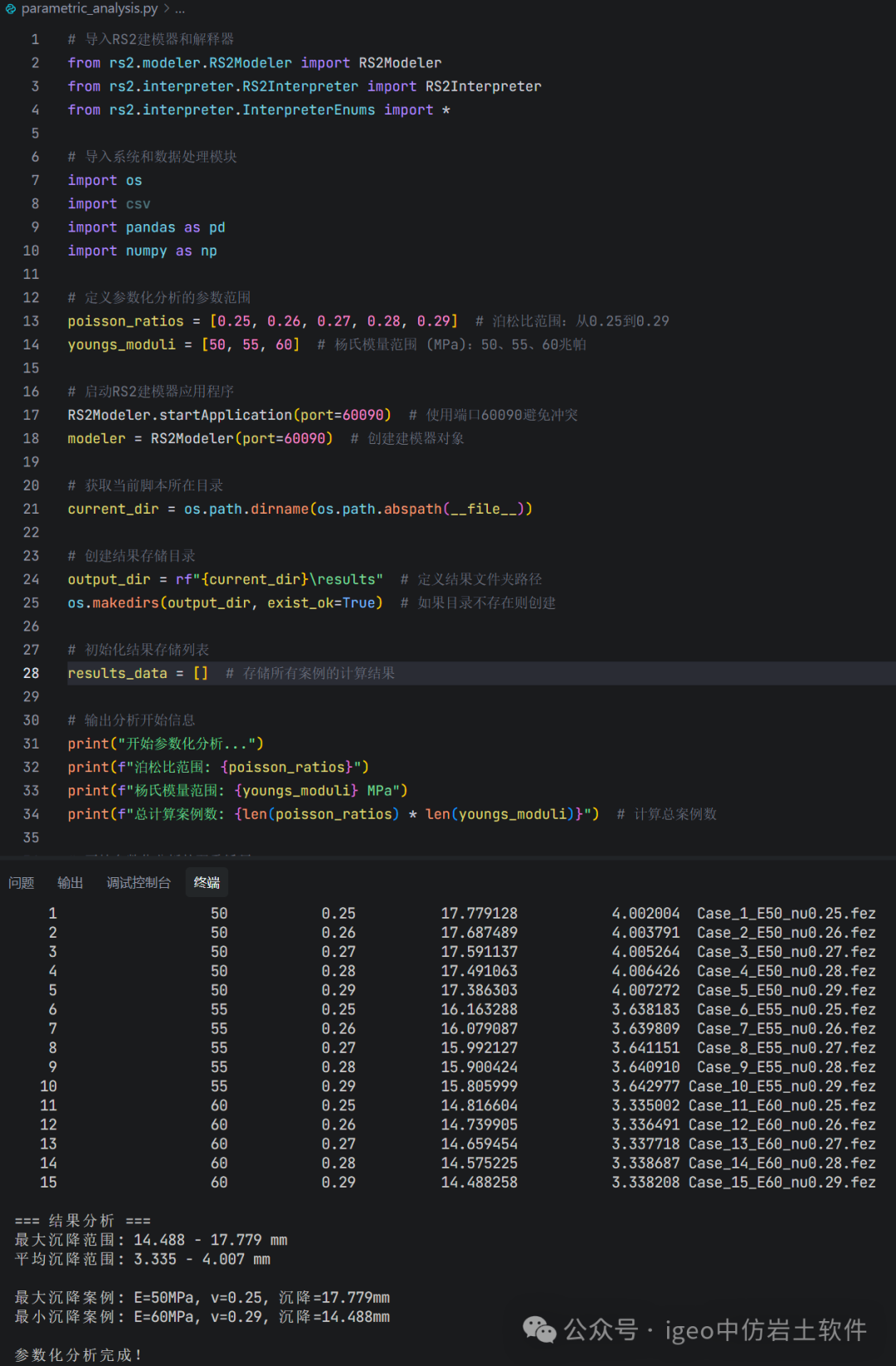Click Case_1_E50_nu0.25.fez in the terminal output

(786, 914)
